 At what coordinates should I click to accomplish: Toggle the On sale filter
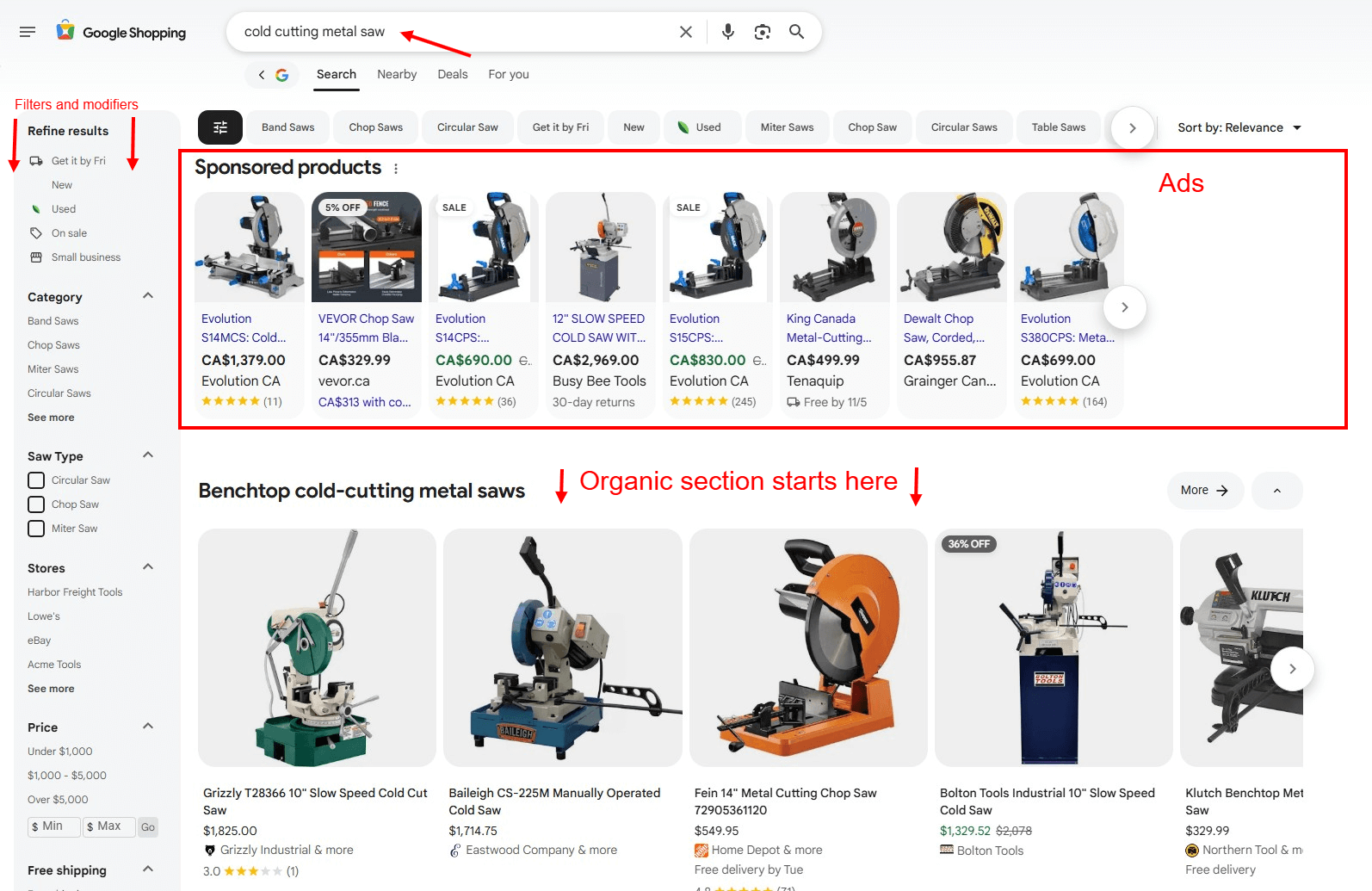pyautogui.click(x=69, y=233)
